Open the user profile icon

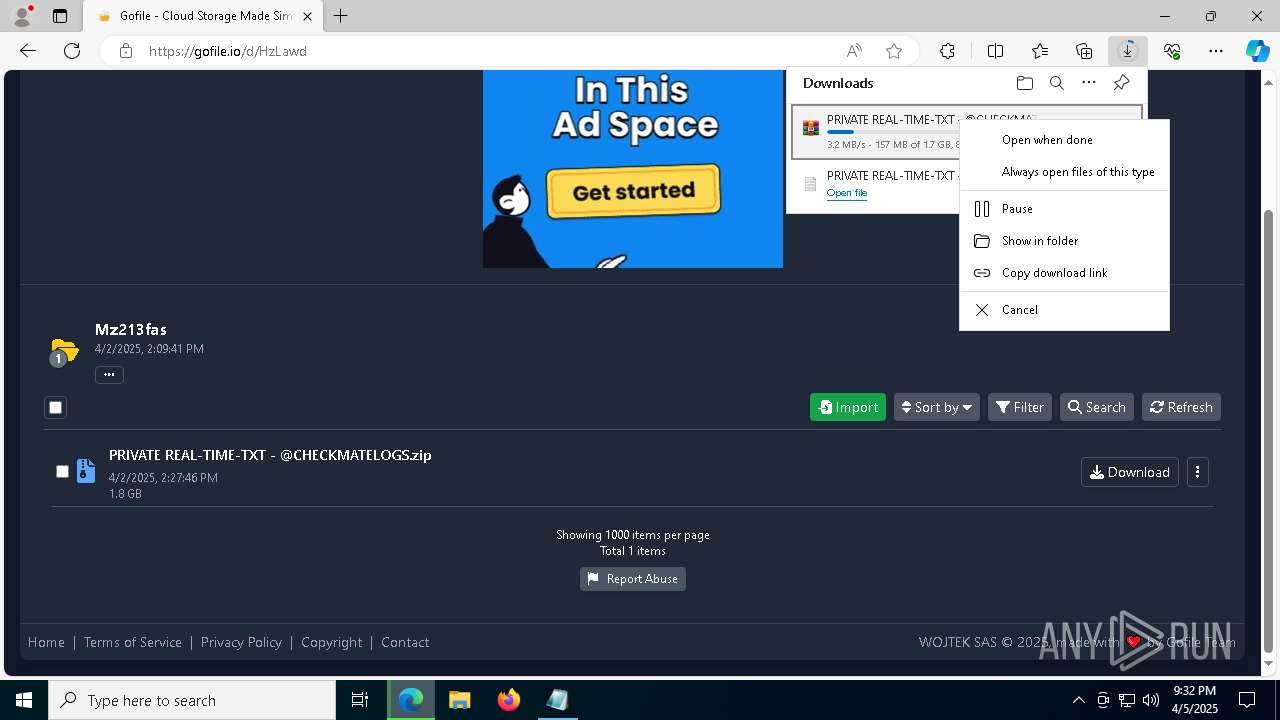click(22, 16)
